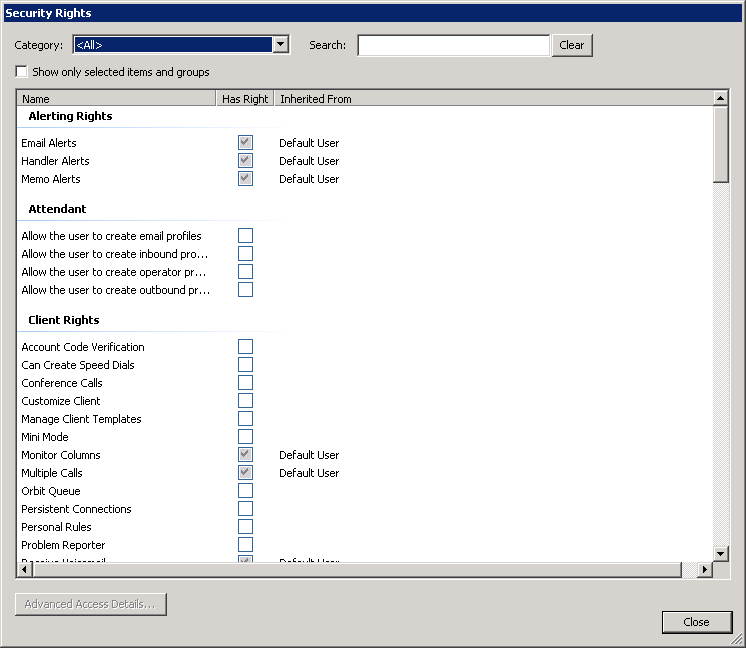Toggle the Customize Client checkbox
Viewport: 746px width, 648px height.
tap(245, 401)
